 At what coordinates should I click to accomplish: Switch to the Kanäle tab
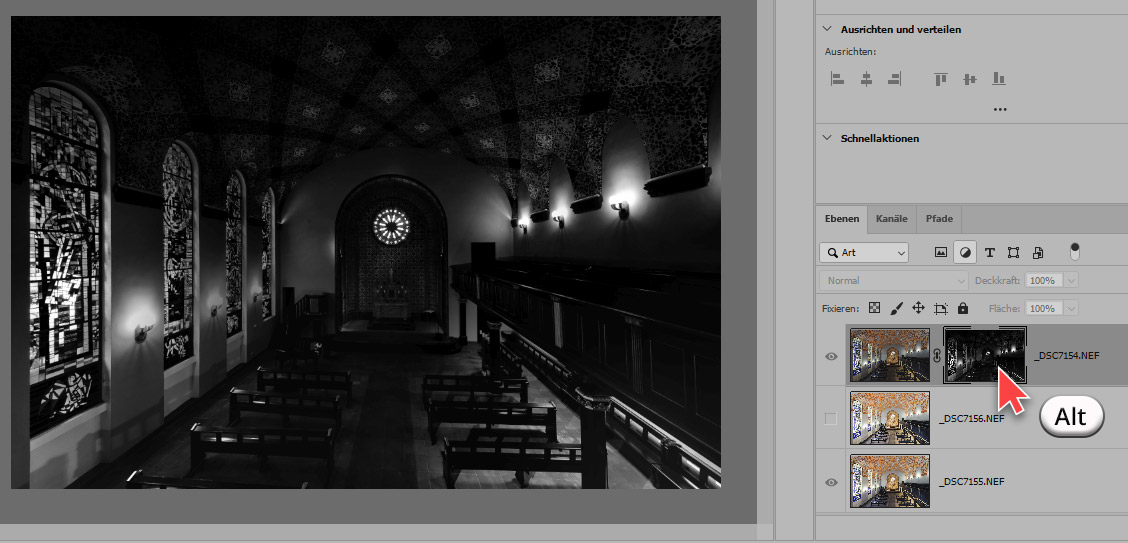891,218
